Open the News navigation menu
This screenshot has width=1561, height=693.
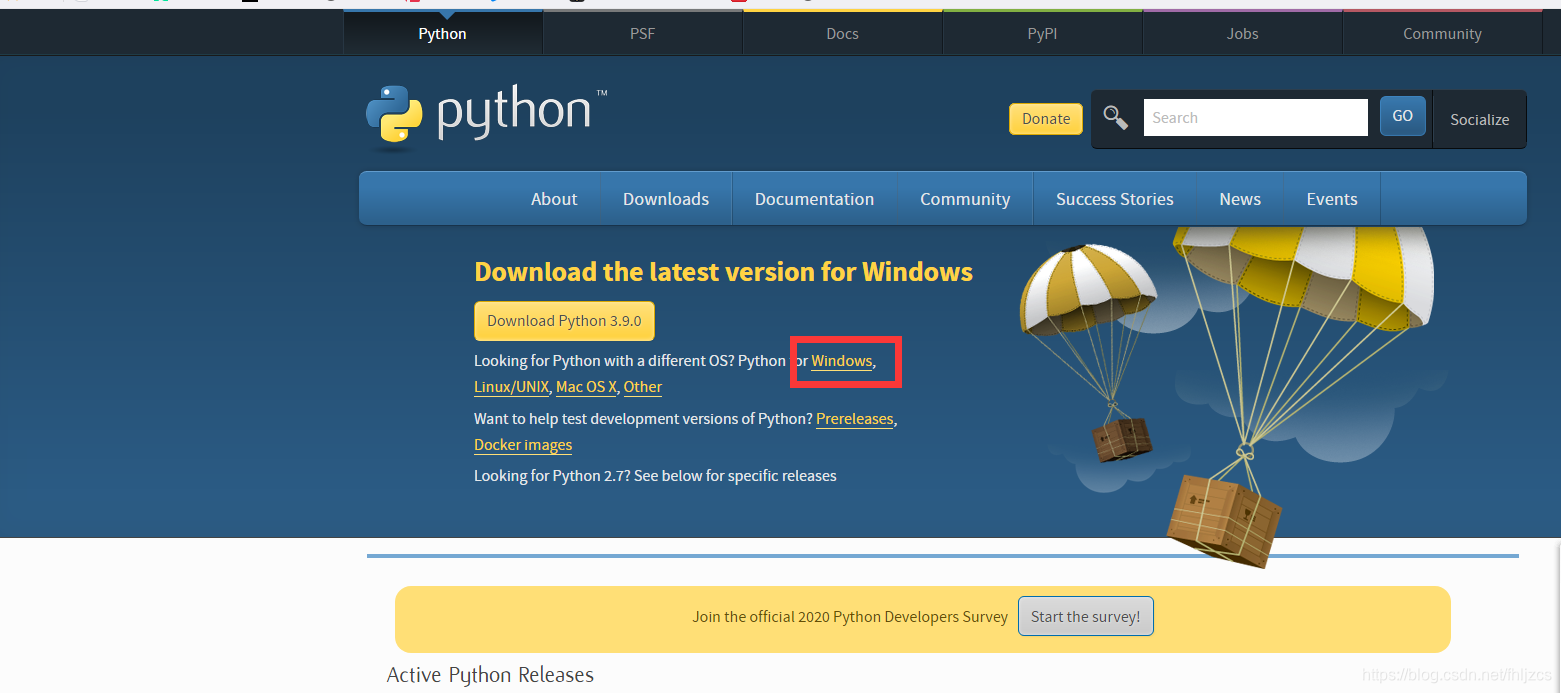[1240, 199]
